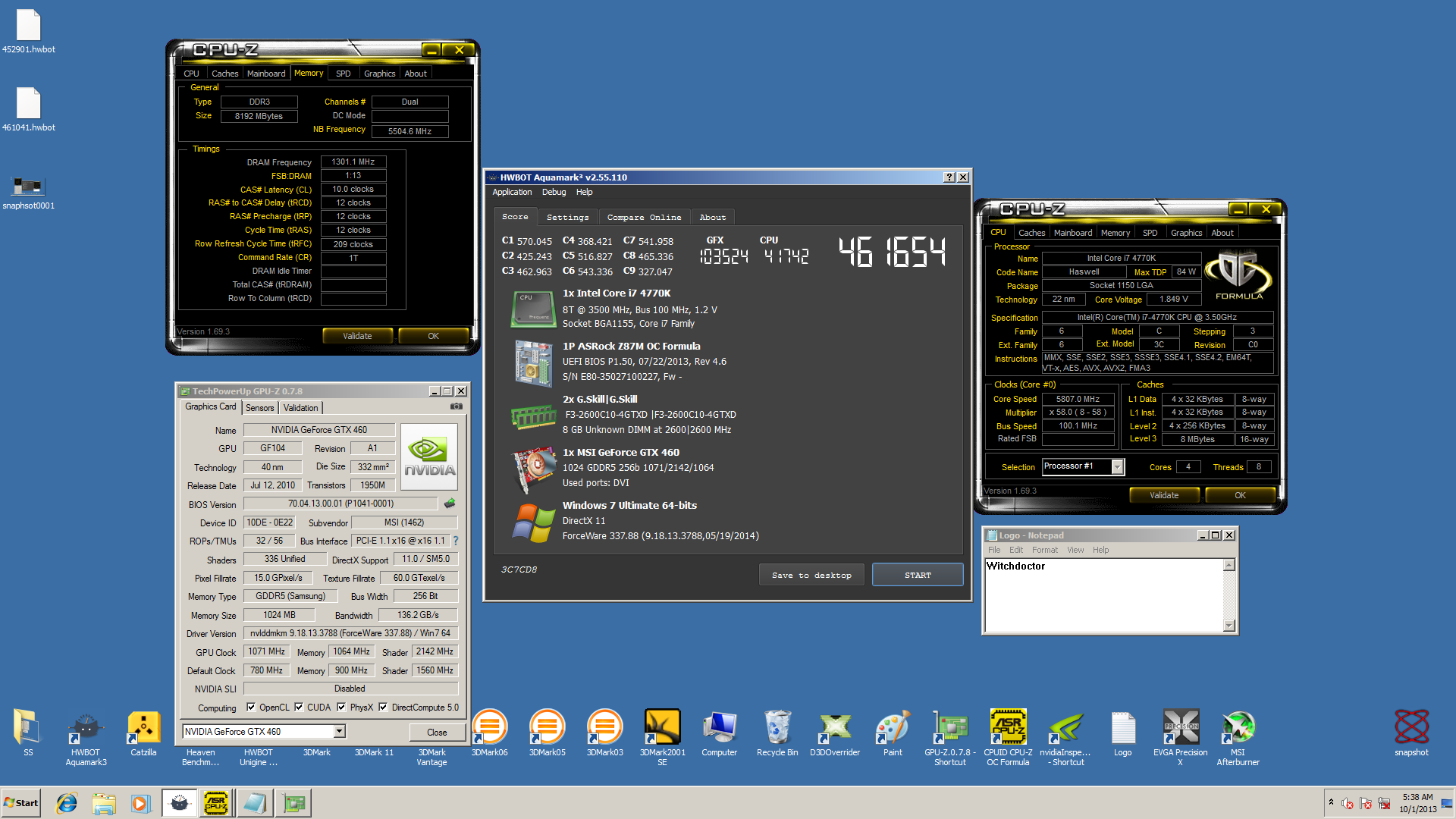Open the snaphsot0001 desktop image

pos(28,191)
